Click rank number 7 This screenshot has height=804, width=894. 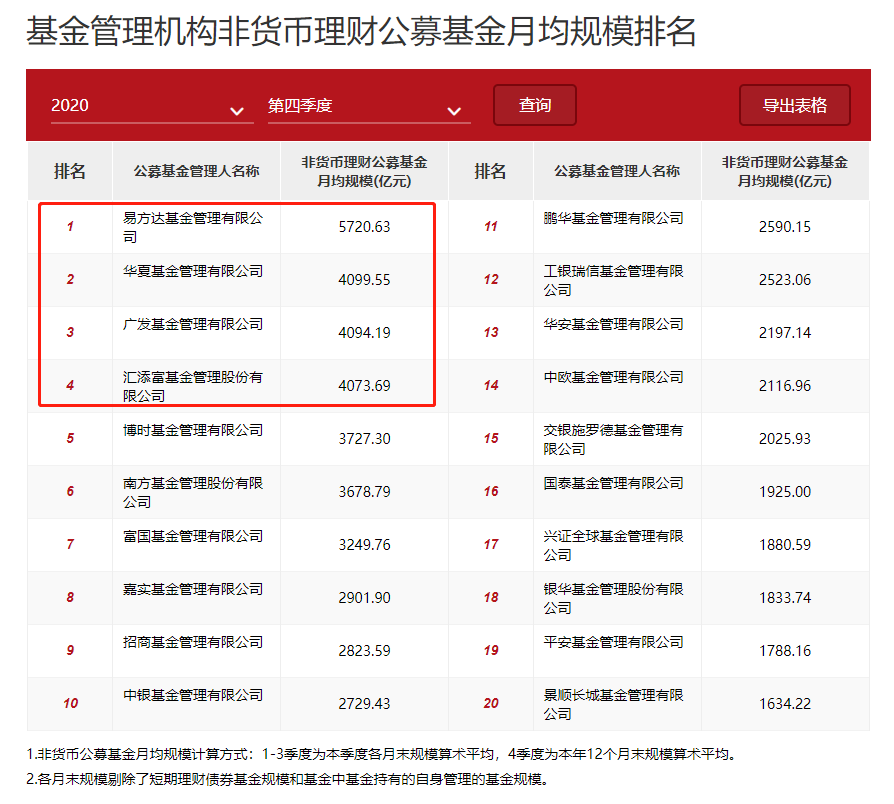coord(70,545)
